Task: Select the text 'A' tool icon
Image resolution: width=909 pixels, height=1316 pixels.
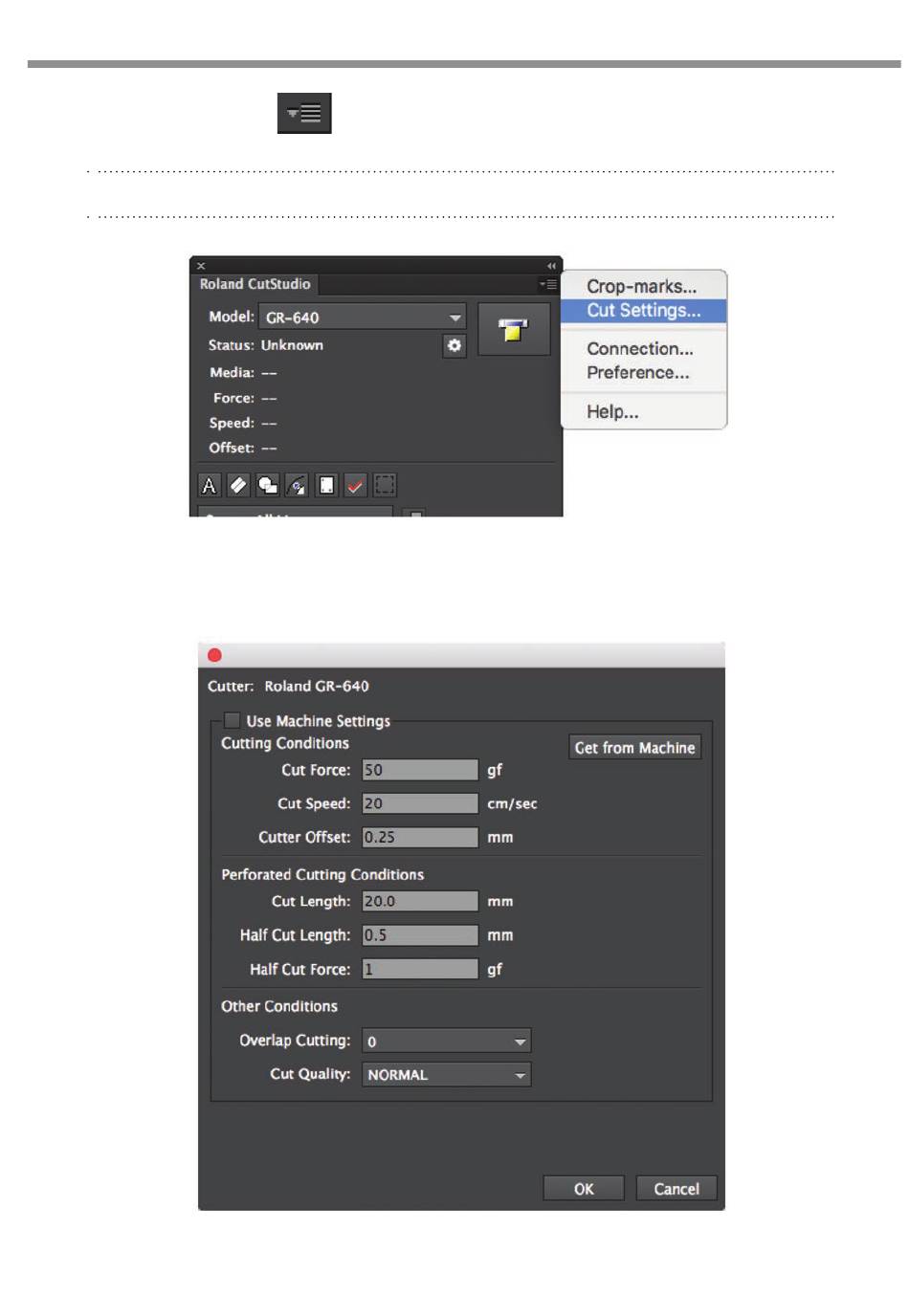Action: coord(209,485)
